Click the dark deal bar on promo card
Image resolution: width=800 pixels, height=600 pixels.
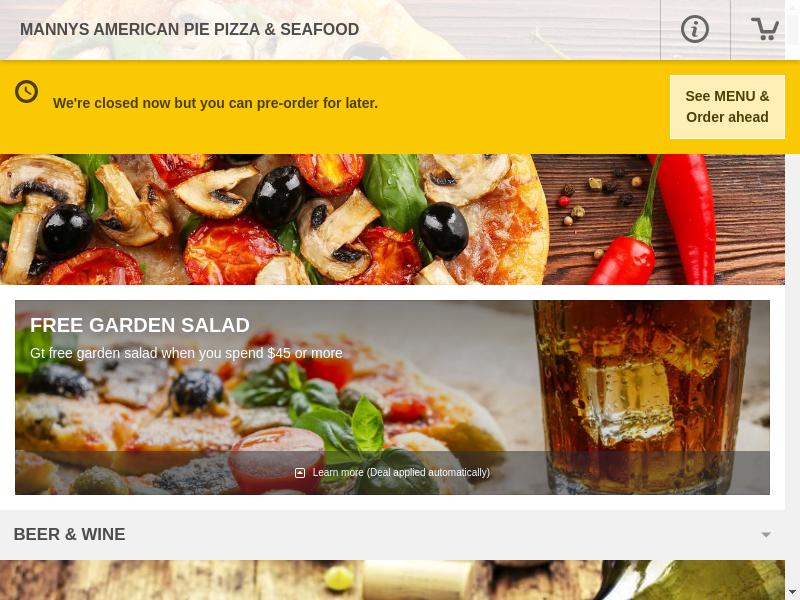(x=392, y=472)
